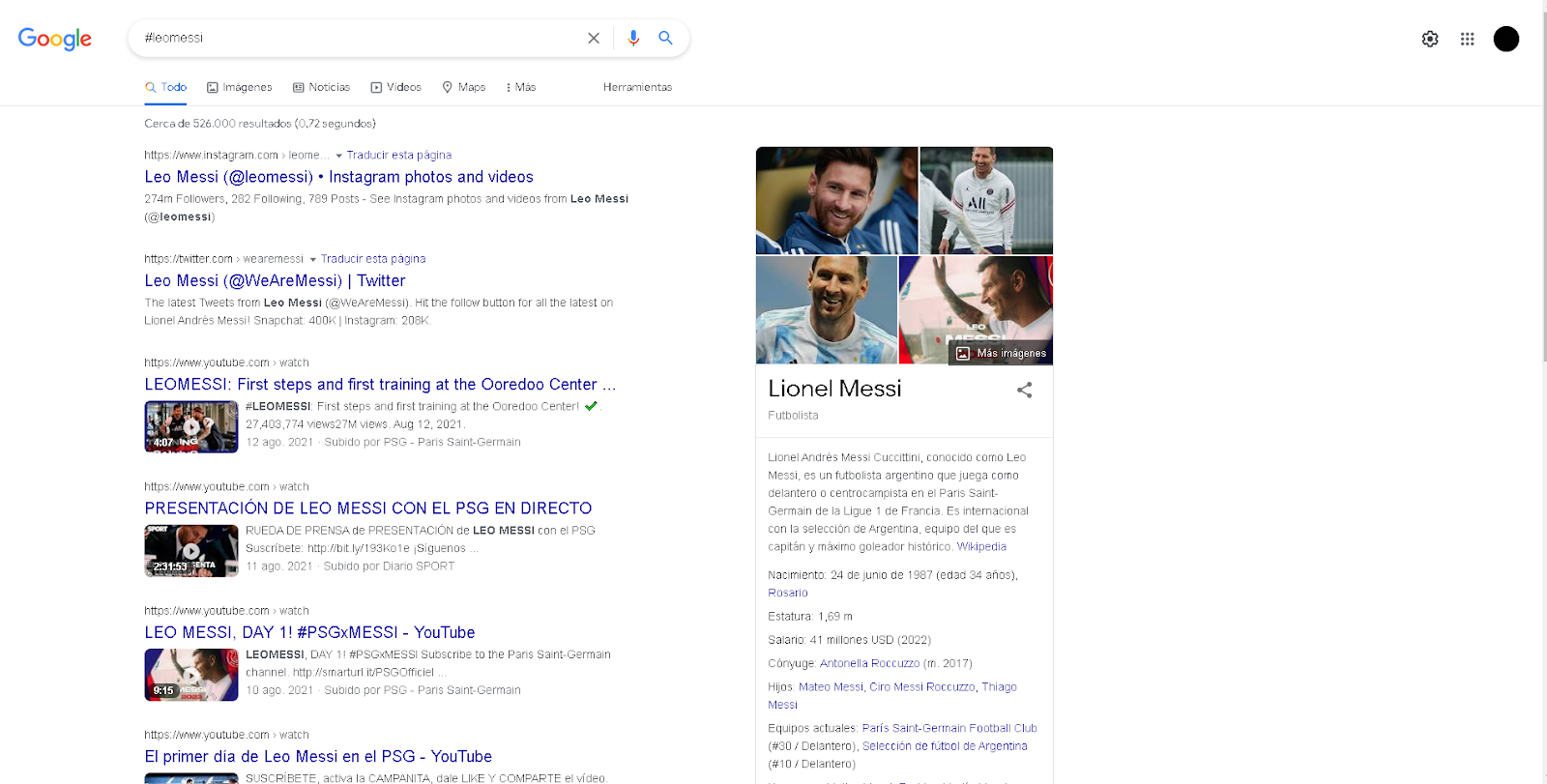
Task: Click the instagram.com result URL breadcrumb
Action: (236, 155)
